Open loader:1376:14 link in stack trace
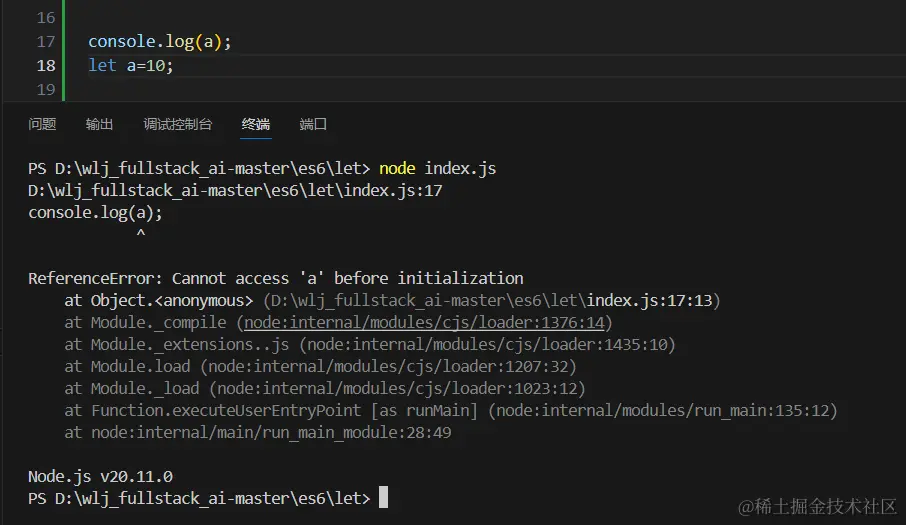 pos(425,322)
